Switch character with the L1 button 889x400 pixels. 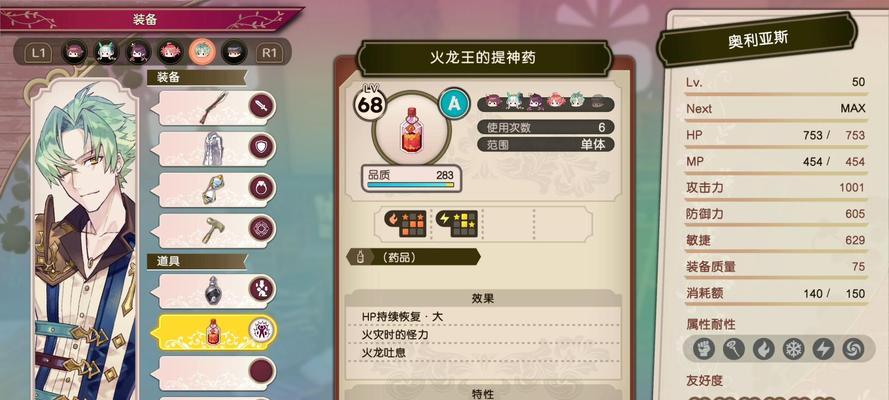38,53
